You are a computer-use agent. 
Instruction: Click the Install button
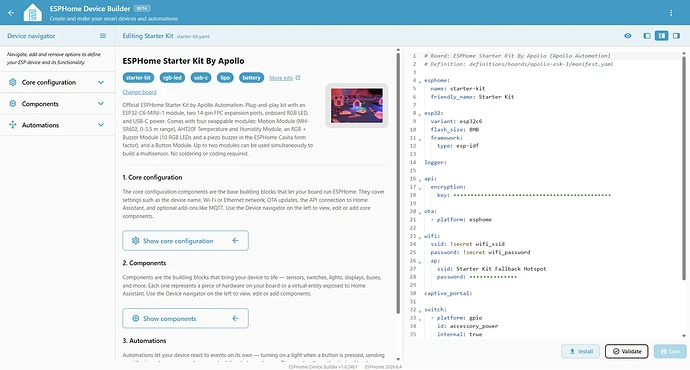coord(580,351)
